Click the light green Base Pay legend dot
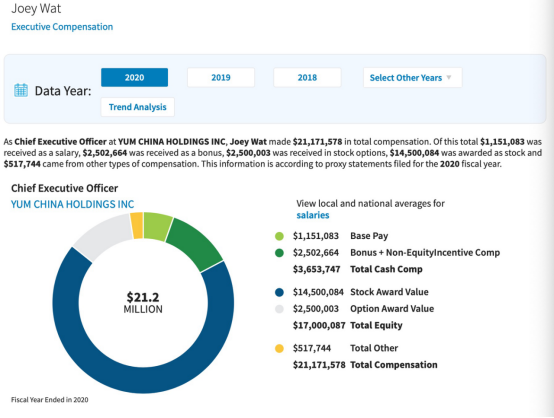This screenshot has height=418, width=554. pos(279,236)
